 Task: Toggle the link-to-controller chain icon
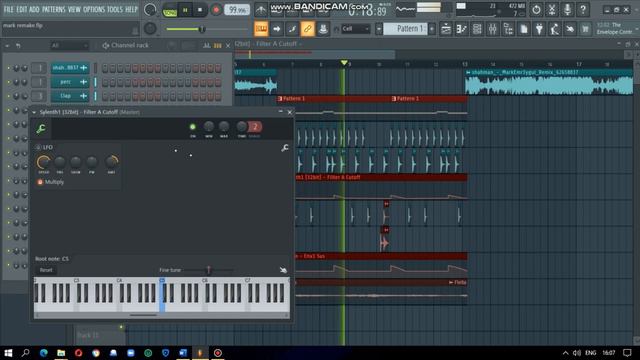tap(307, 29)
